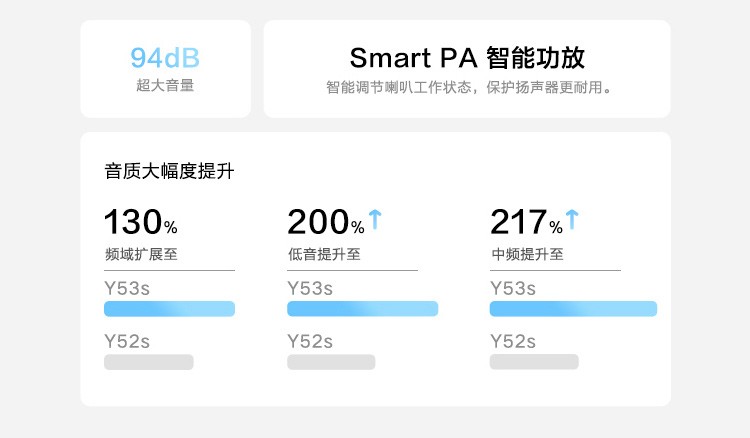Click the 中频提升至 label
Image resolution: width=750 pixels, height=438 pixels.
click(527, 254)
